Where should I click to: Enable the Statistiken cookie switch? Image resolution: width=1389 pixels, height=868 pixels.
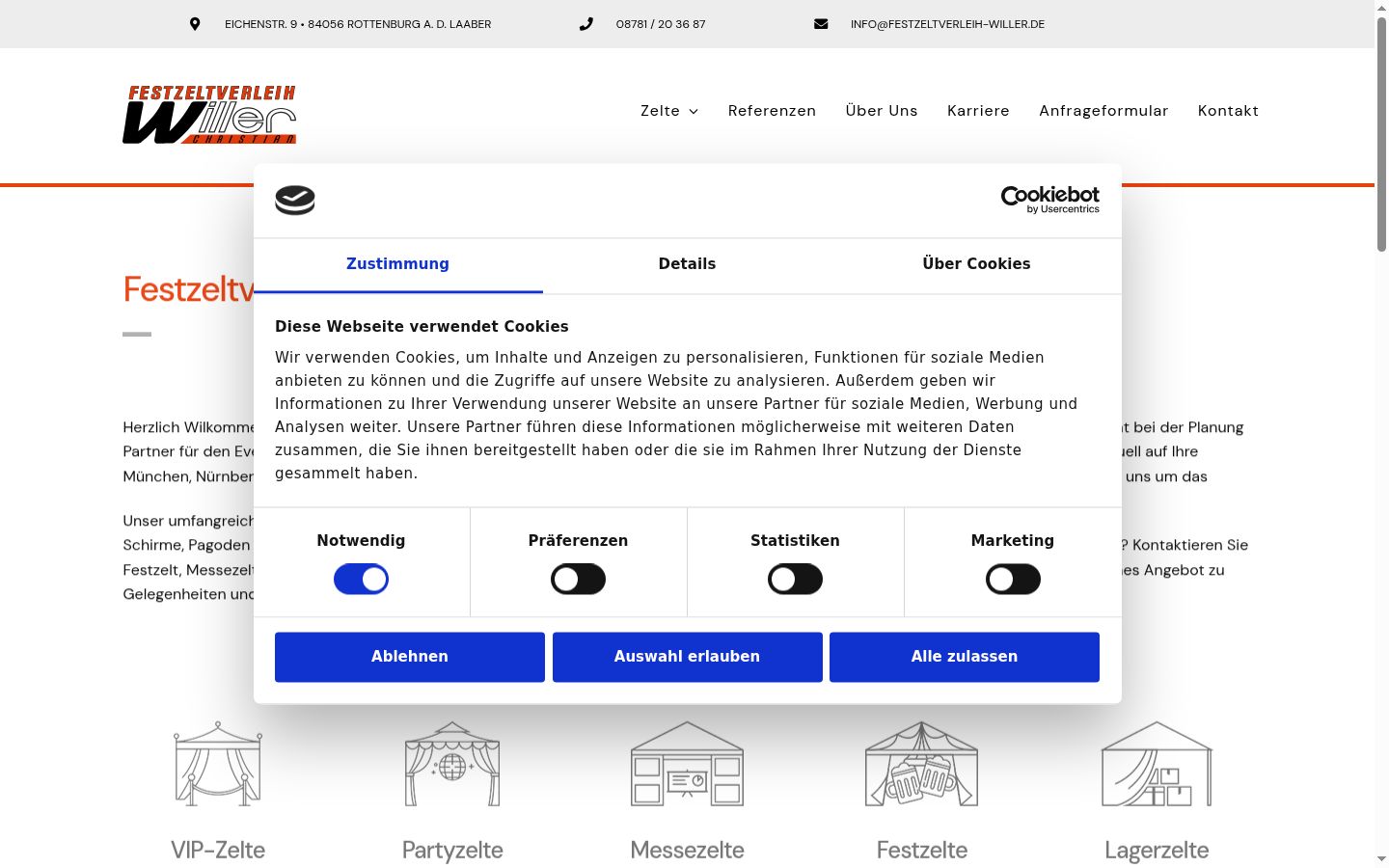tap(795, 580)
